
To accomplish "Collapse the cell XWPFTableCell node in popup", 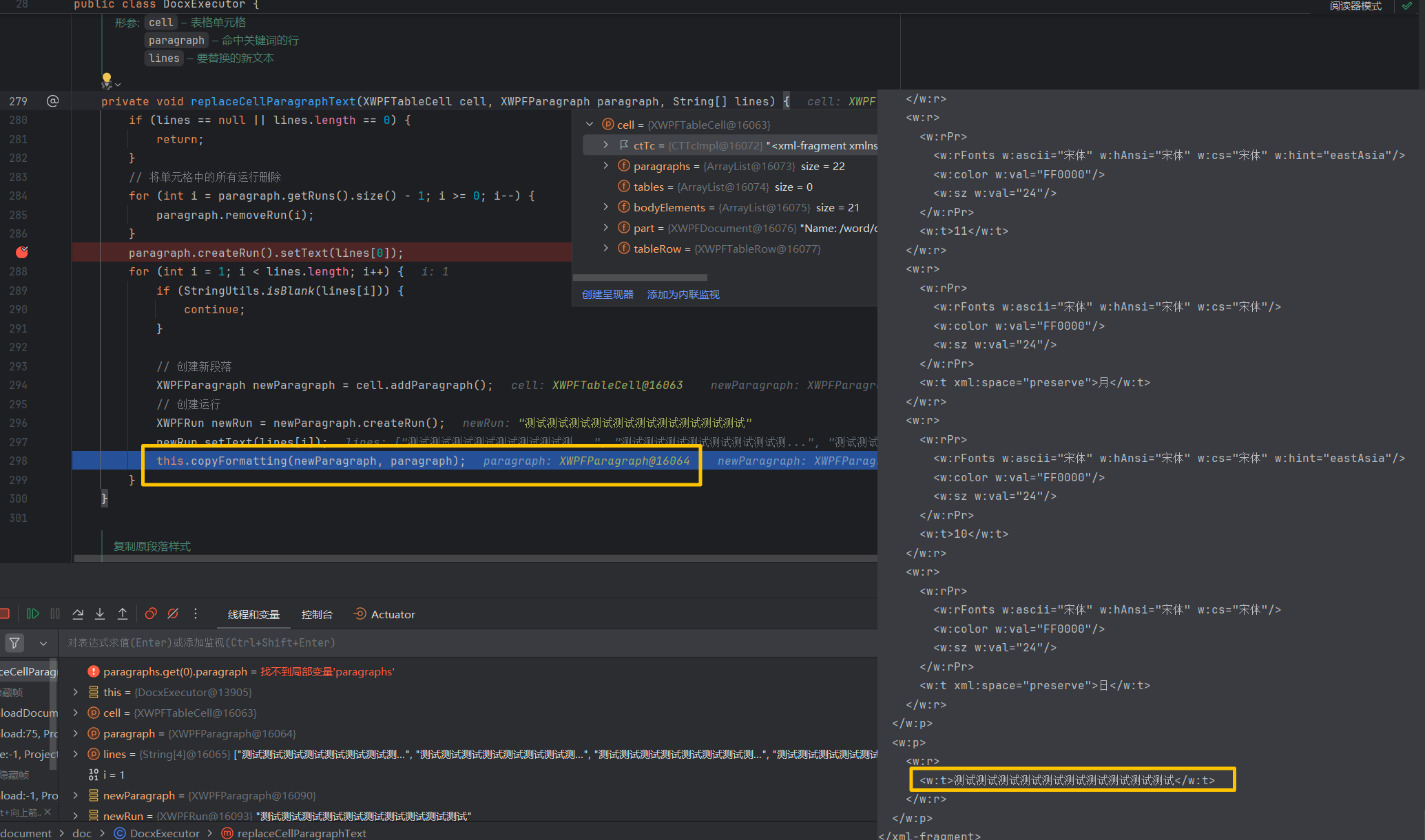I will [x=590, y=125].
